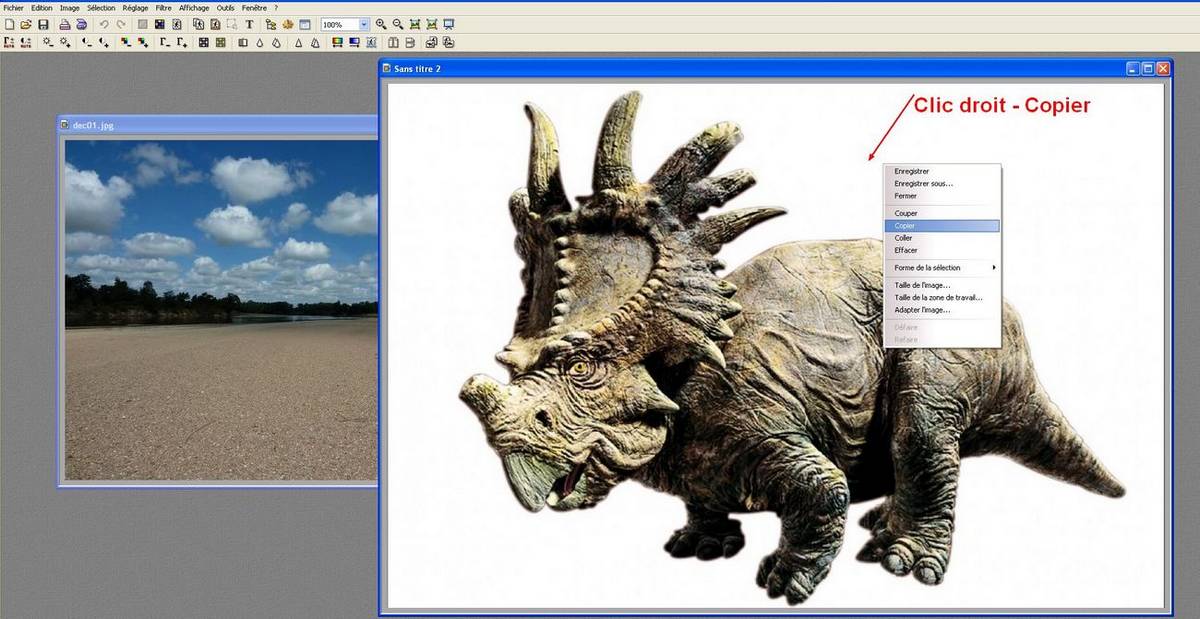Select the Text tool 'T' icon
This screenshot has height=619, width=1200.
(x=249, y=24)
